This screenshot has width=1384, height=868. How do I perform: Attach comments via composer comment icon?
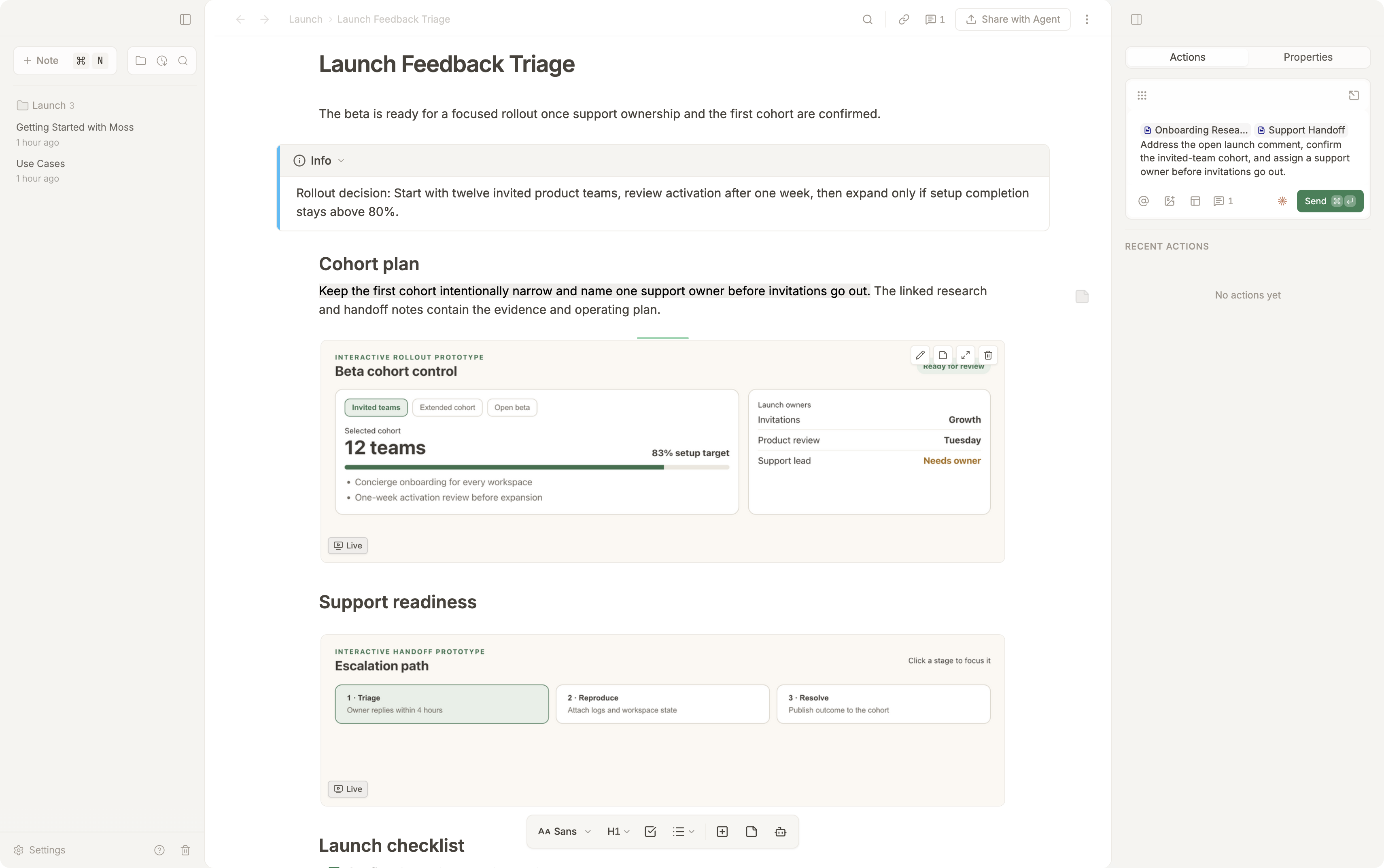[x=1223, y=201]
